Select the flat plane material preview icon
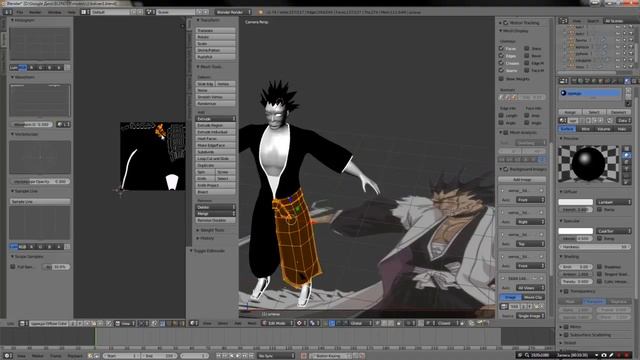Image resolution: width=640 pixels, height=360 pixels. click(x=627, y=149)
